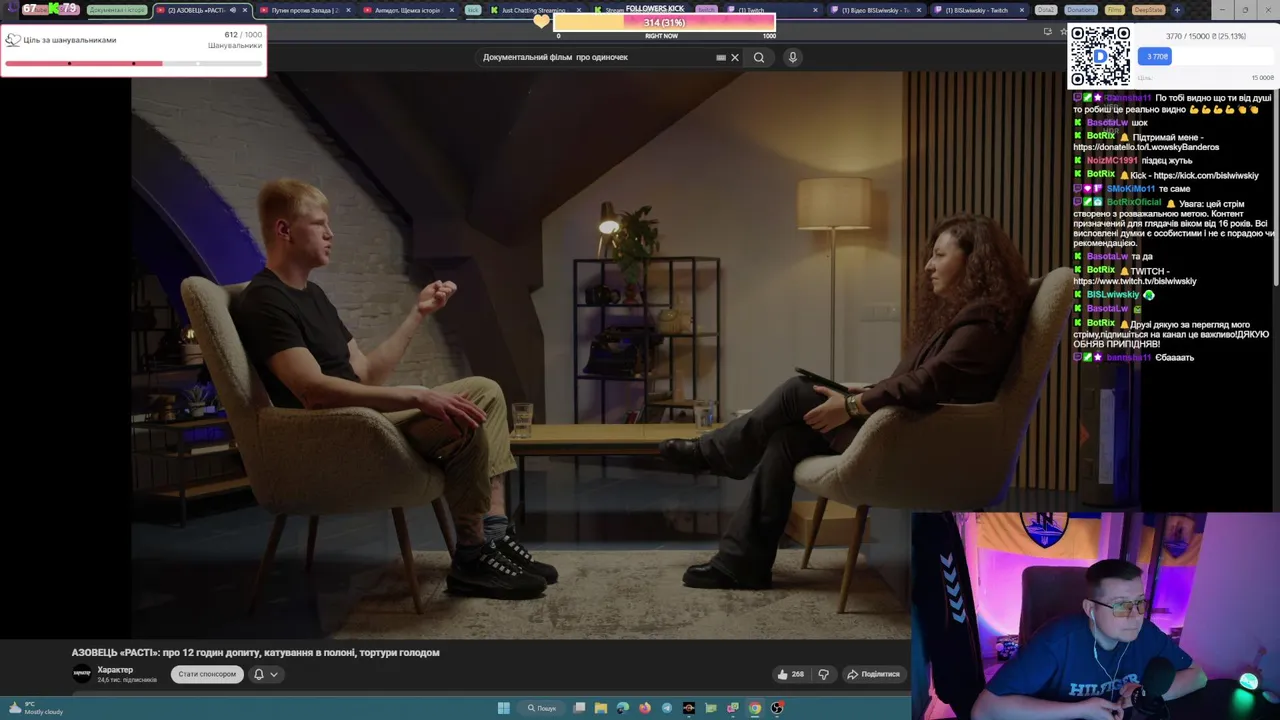Image resolution: width=1280 pixels, height=720 pixels.
Task: Close the Путин против Запада tab
Action: 348,10
